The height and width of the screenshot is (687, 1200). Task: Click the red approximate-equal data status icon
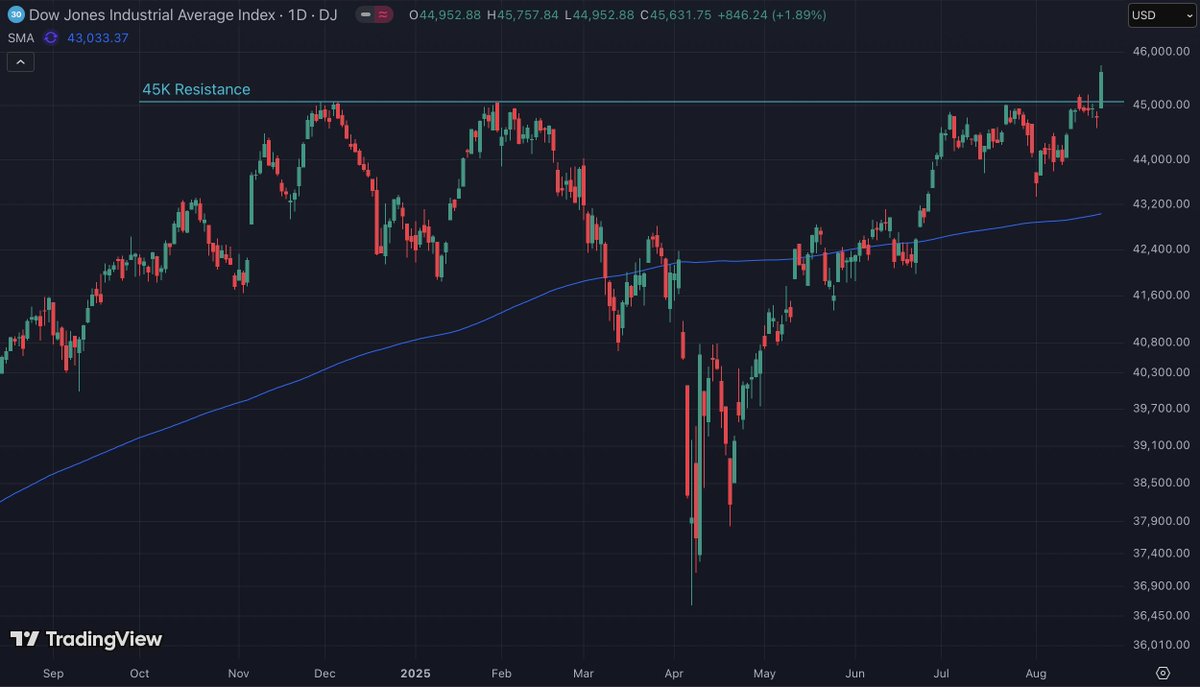pos(383,15)
